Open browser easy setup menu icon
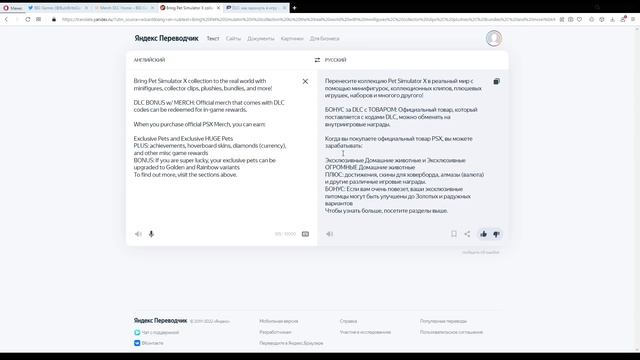The image size is (640, 360). point(633,19)
